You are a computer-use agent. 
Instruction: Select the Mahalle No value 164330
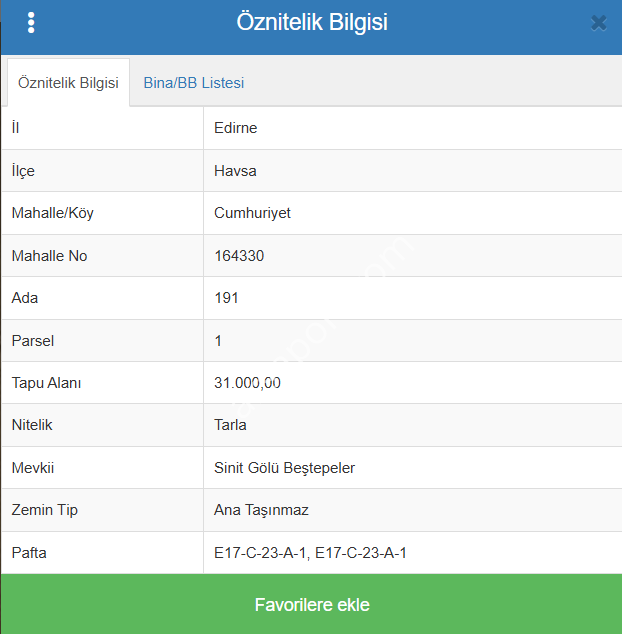[239, 256]
